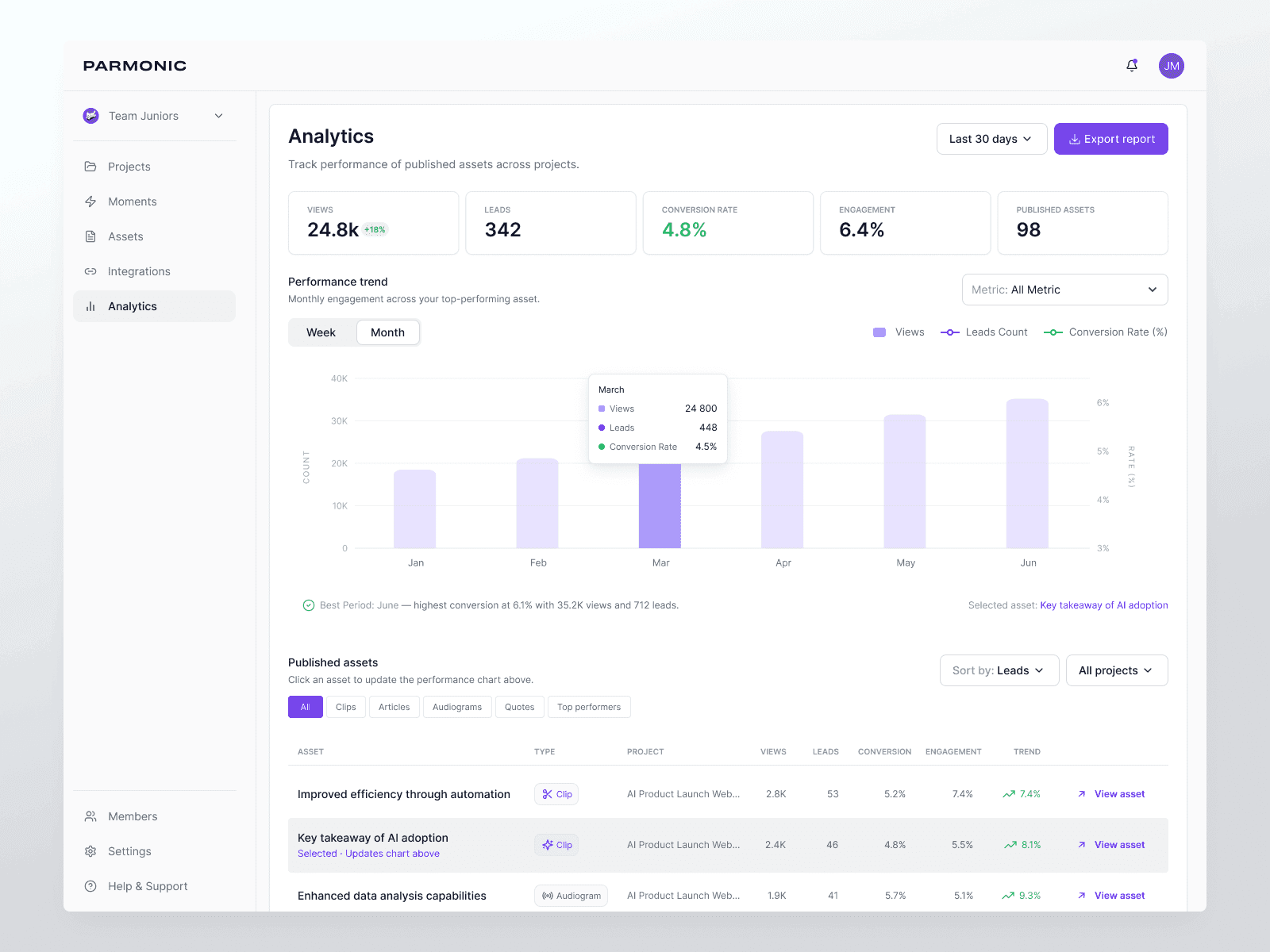Open the All projects filter dropdown
The width and height of the screenshot is (1270, 952).
[1117, 670]
